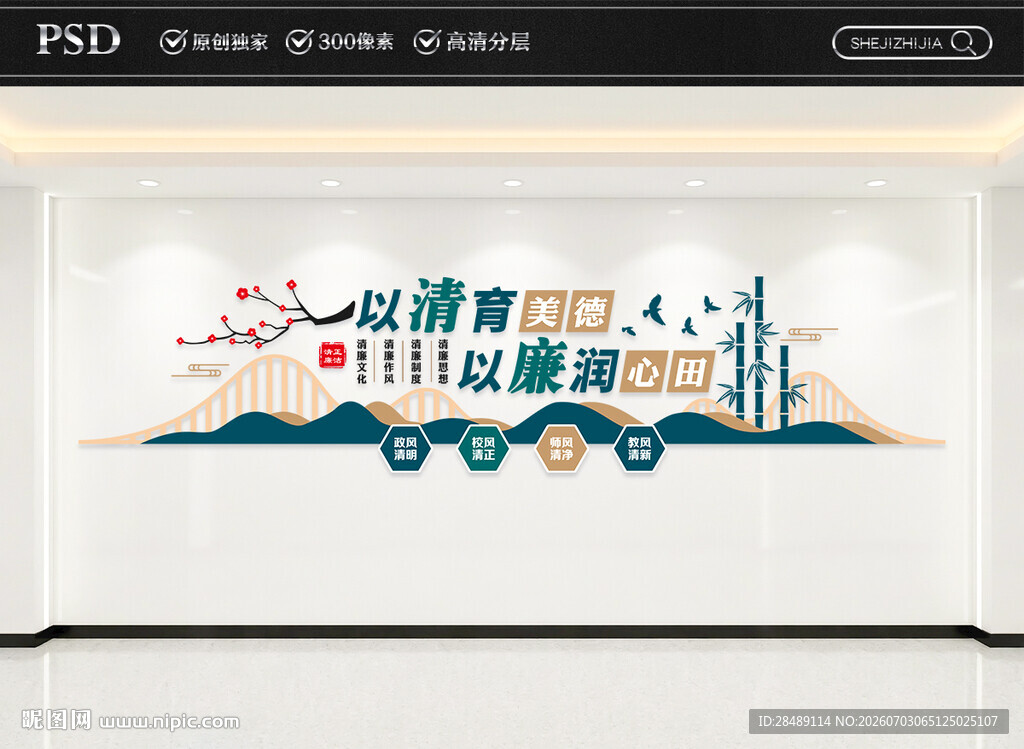Click the vertical 清廉文化 text

click(x=362, y=360)
